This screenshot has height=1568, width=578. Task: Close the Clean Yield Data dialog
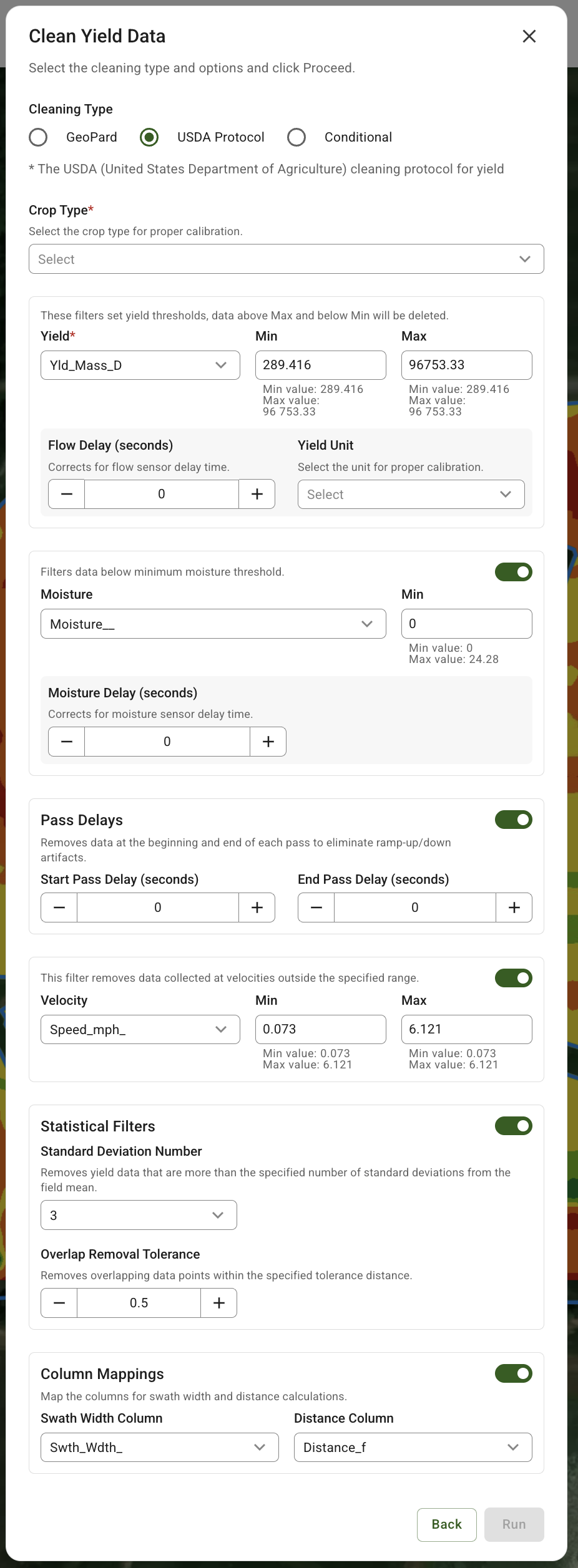[529, 36]
